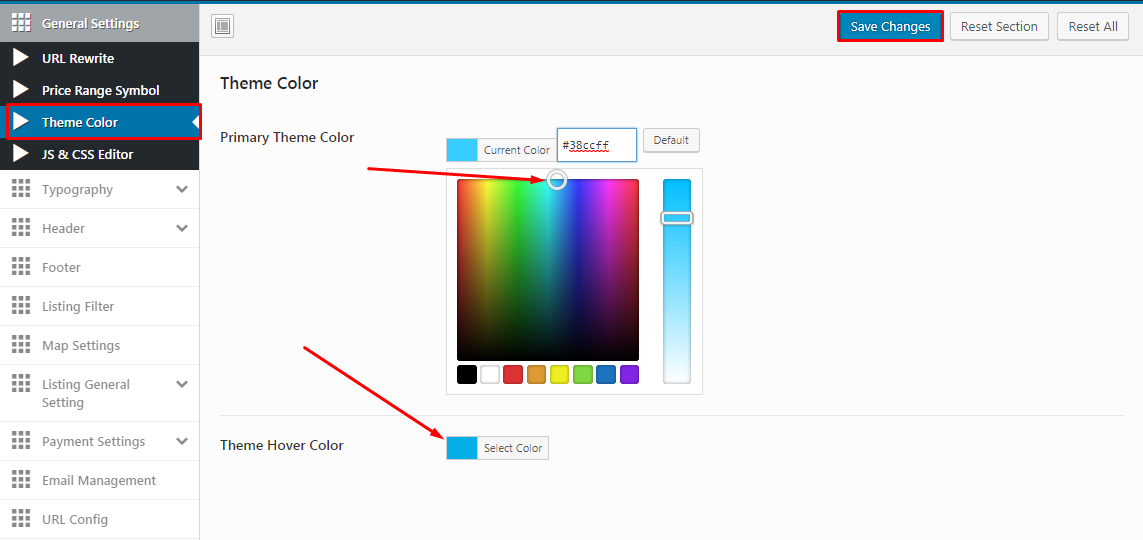Expand Listing General Setting section
Screen dimensions: 1143x540
(181, 384)
